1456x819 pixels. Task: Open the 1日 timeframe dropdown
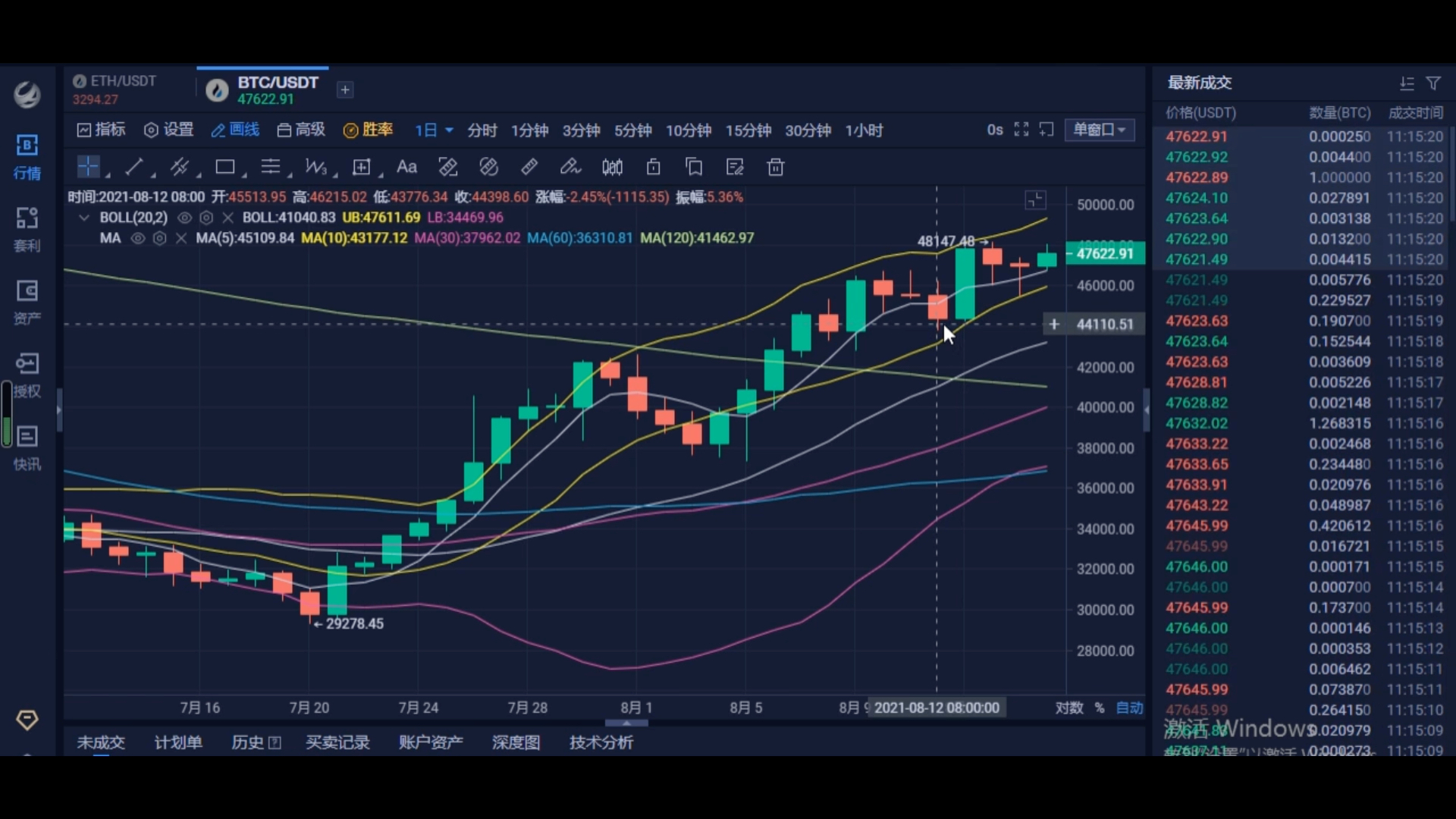(434, 130)
